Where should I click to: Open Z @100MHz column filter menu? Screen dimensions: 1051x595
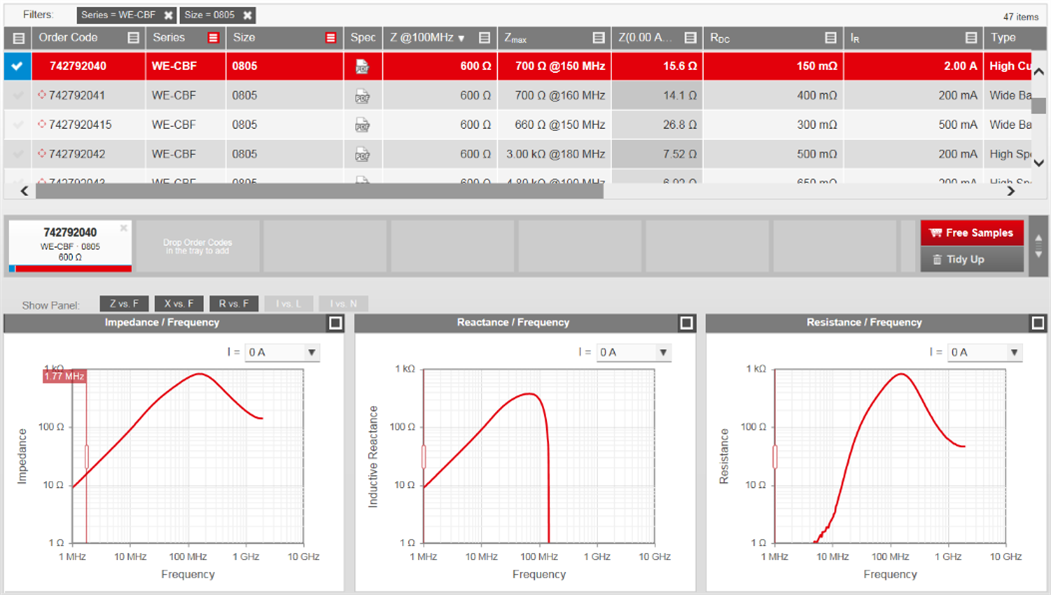coord(485,38)
